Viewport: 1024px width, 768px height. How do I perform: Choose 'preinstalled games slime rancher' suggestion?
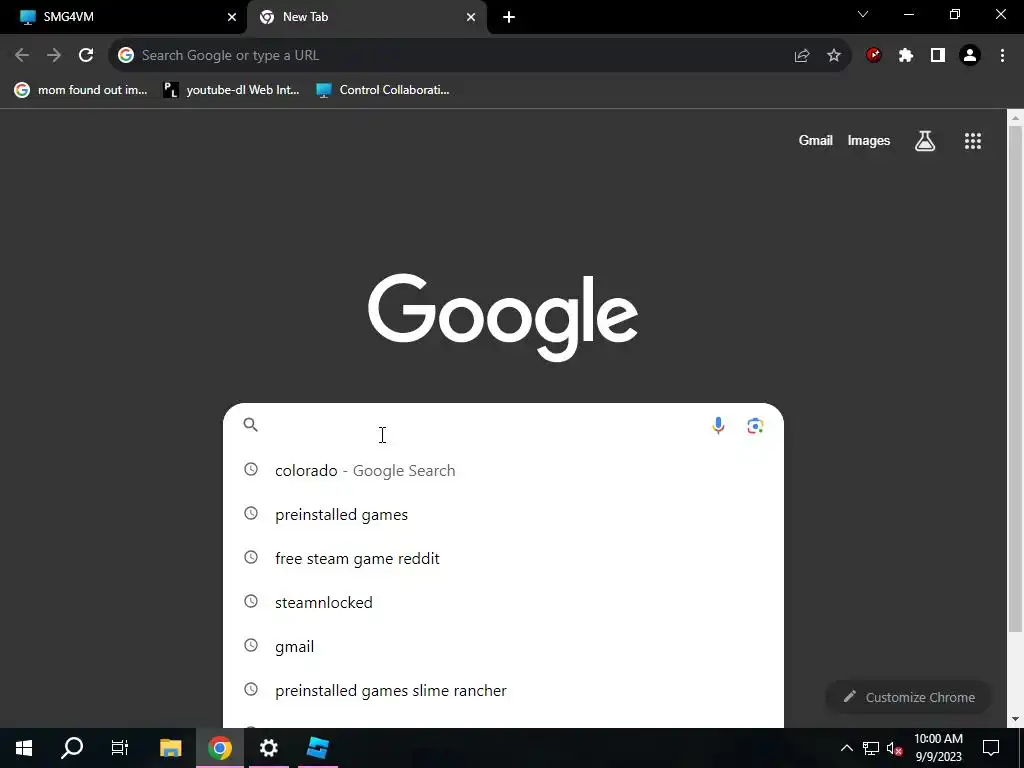tap(503, 690)
